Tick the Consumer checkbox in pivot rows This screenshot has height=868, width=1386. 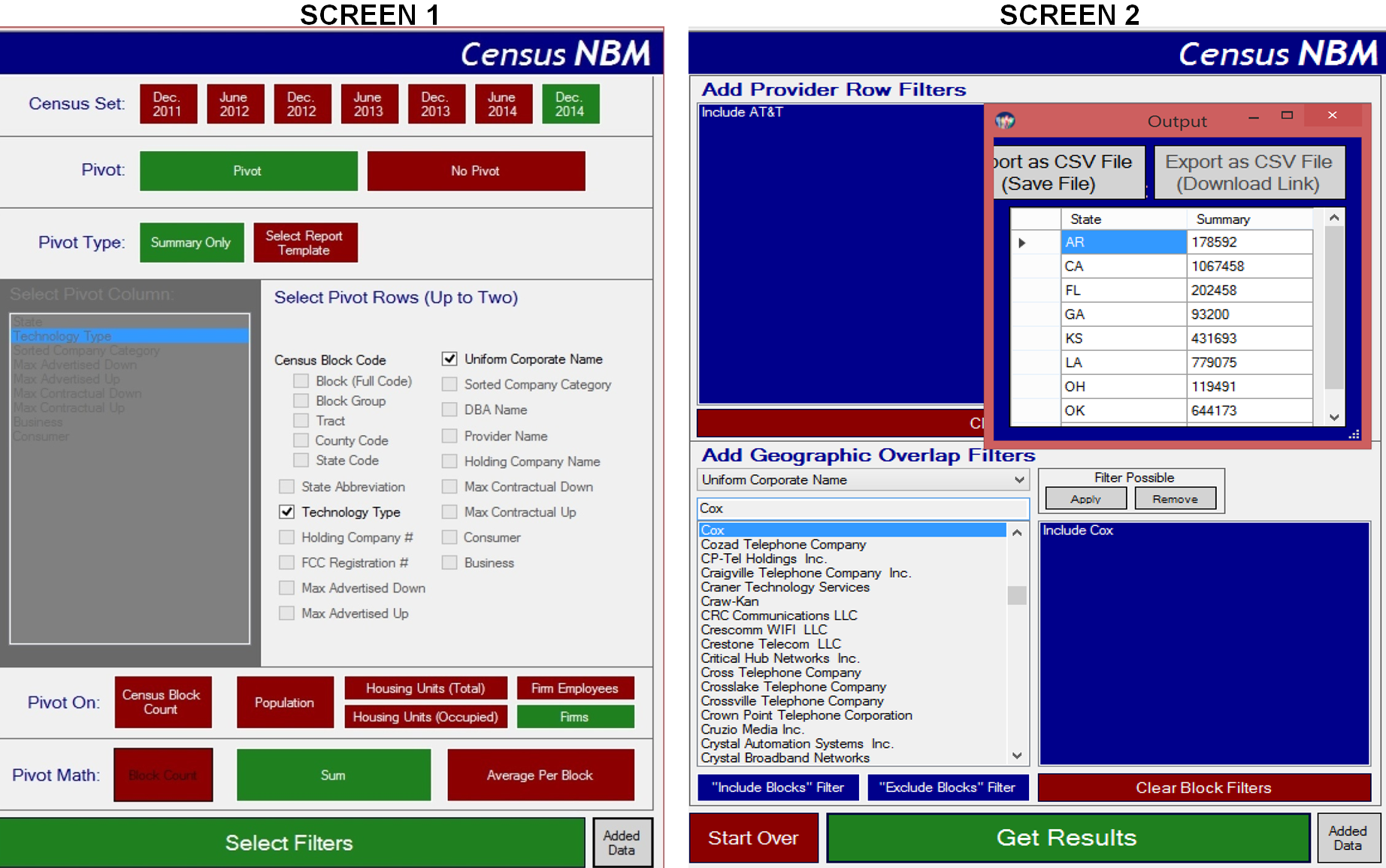coord(449,537)
